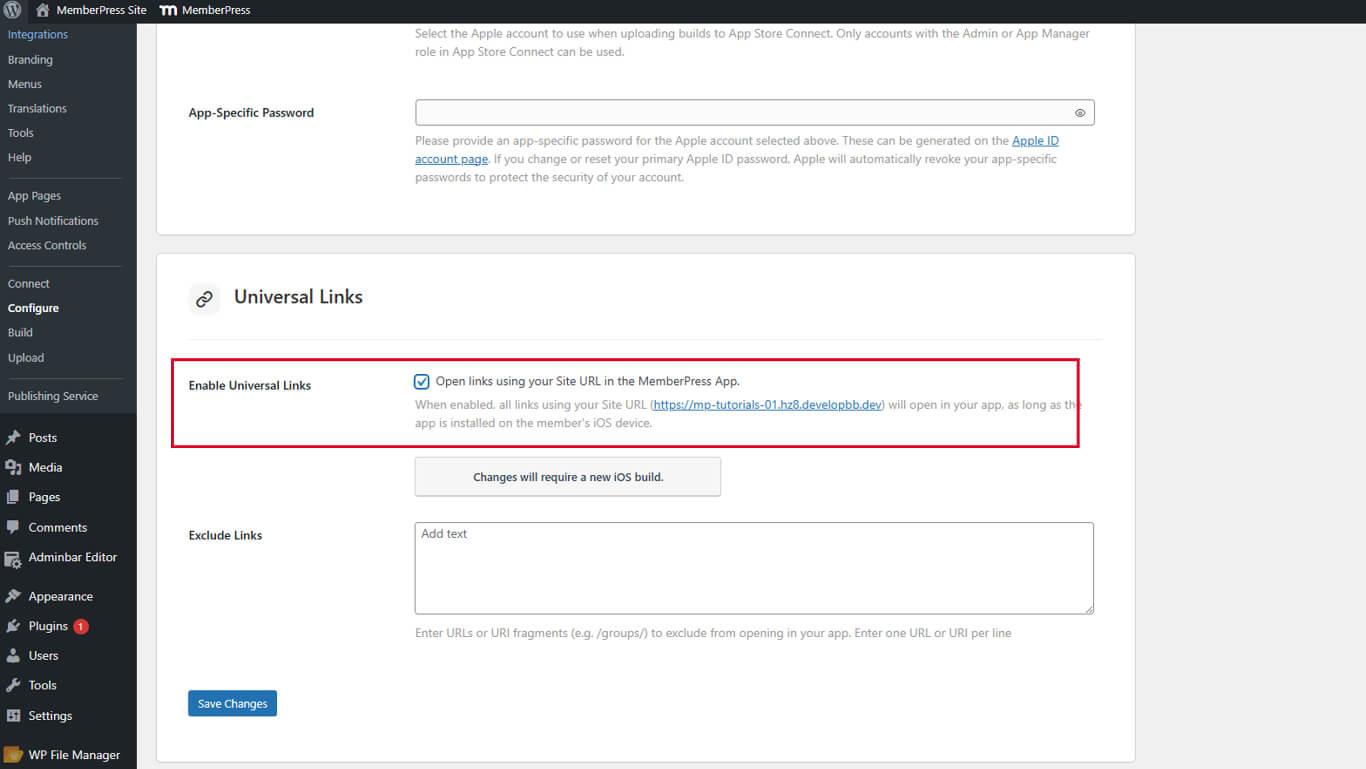Open the Apple ID account page link
The height and width of the screenshot is (769, 1366).
click(x=1034, y=140)
